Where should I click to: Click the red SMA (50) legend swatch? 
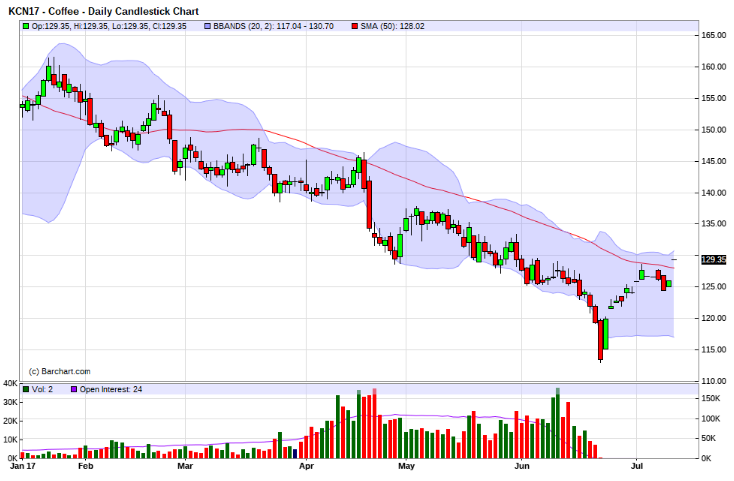355,27
